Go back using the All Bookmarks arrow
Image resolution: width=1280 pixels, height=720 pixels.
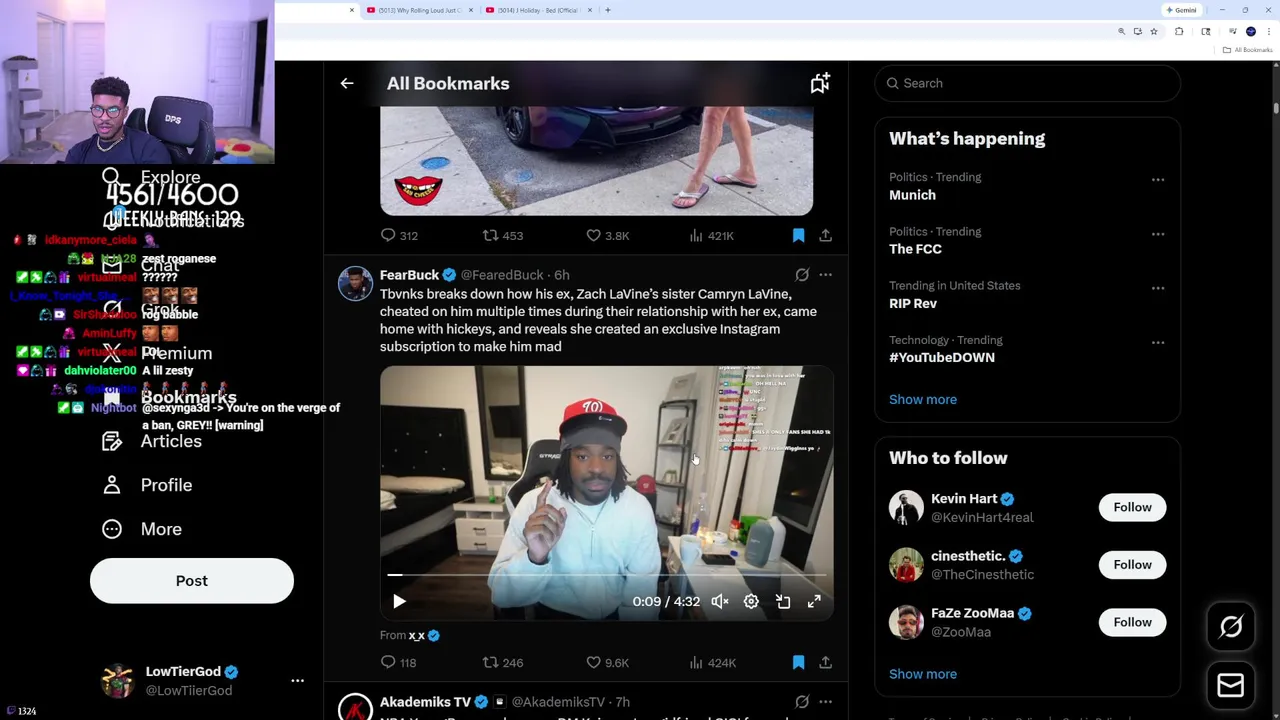coord(347,84)
